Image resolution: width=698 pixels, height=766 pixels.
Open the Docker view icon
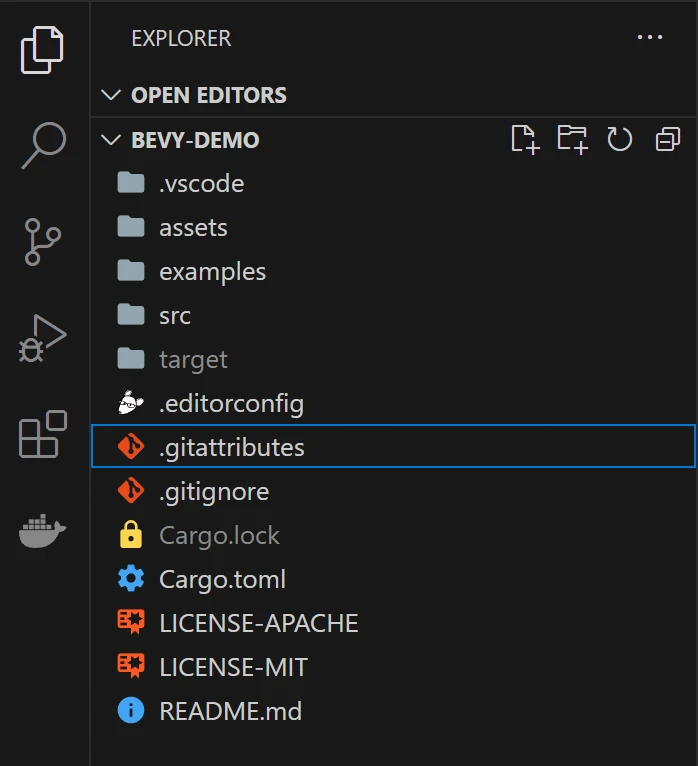pyautogui.click(x=43, y=530)
